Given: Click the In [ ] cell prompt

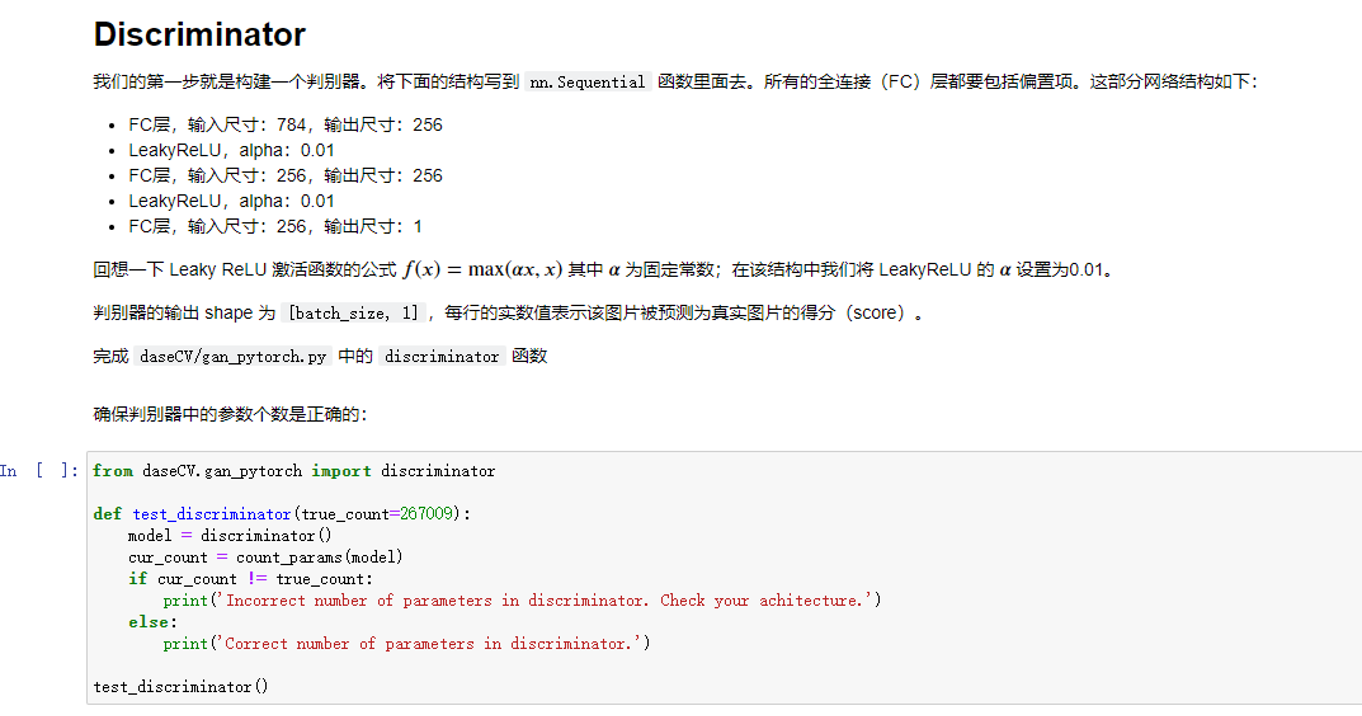Looking at the screenshot, I should pos(40,471).
